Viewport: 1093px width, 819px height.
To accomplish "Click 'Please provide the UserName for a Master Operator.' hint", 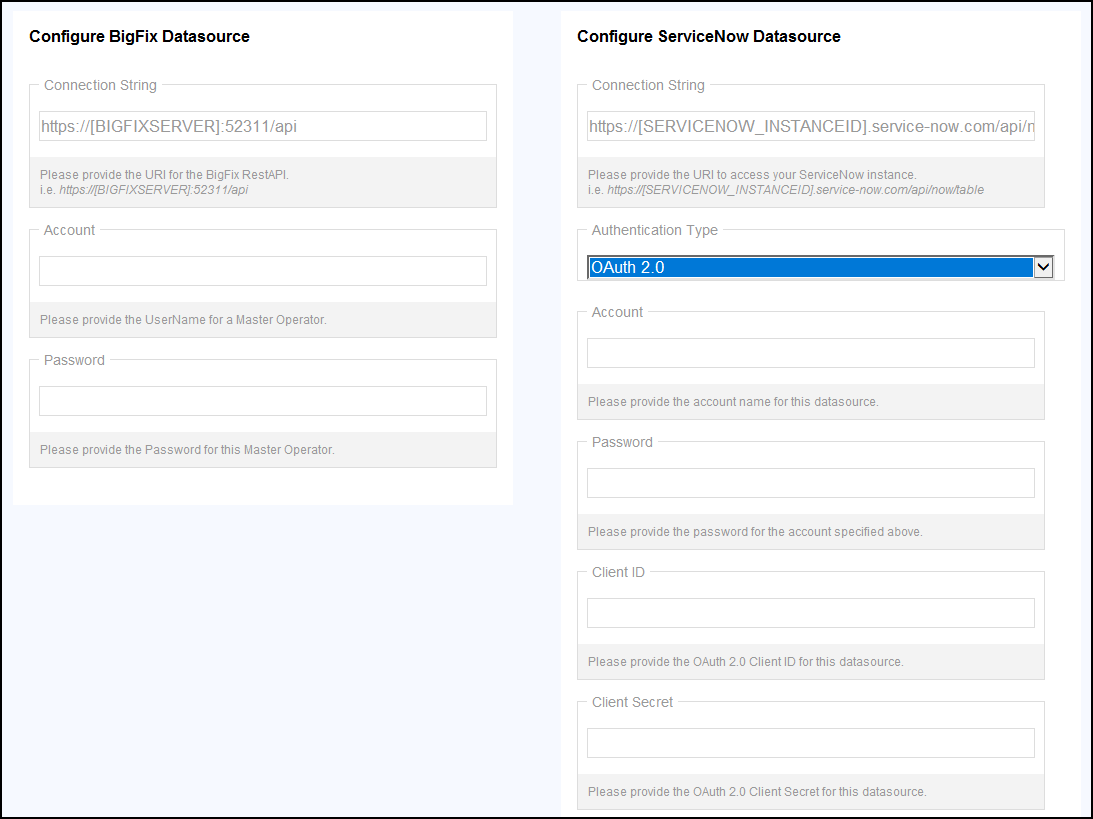I will (183, 320).
